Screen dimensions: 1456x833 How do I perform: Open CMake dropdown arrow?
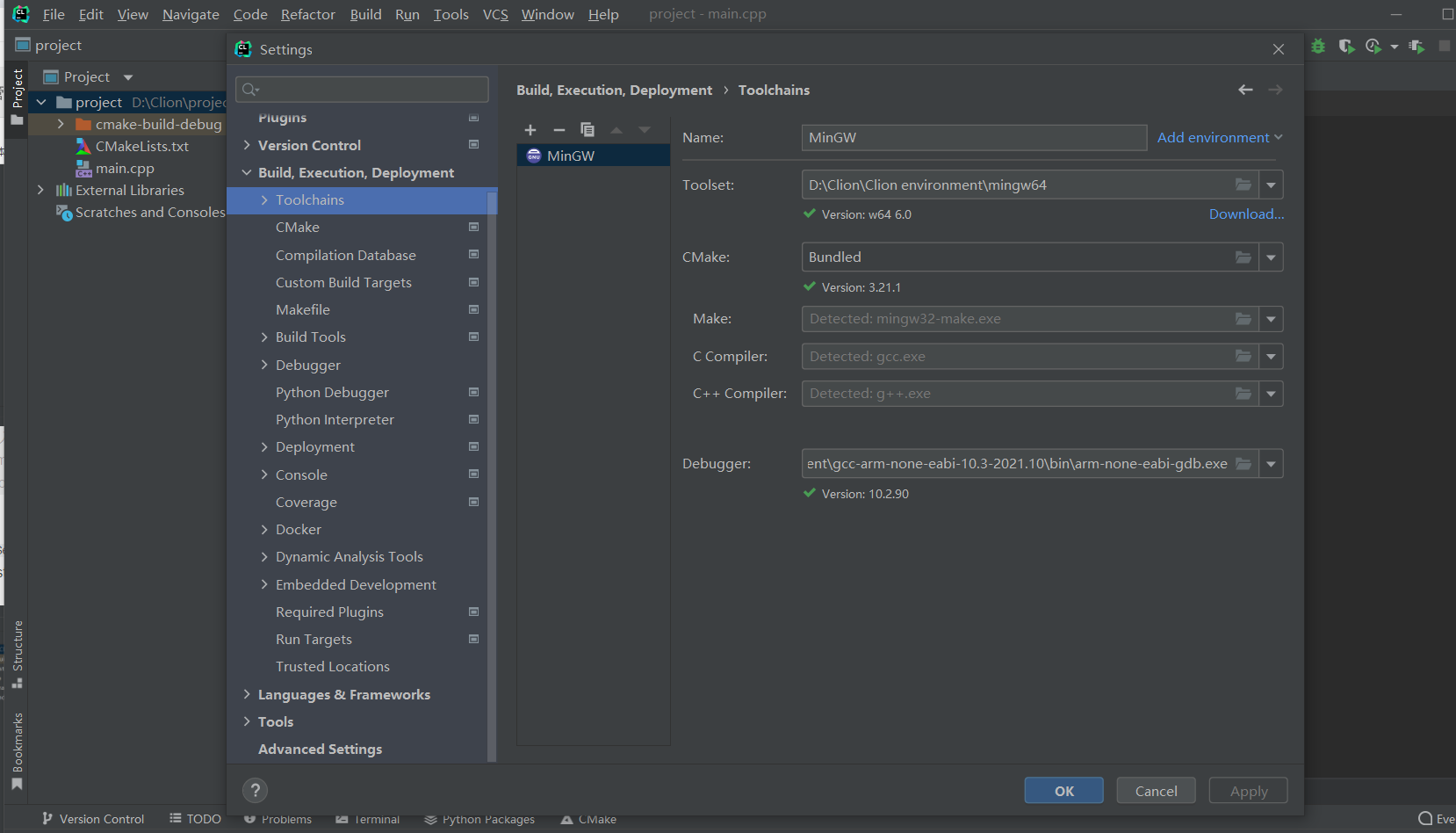click(1271, 257)
